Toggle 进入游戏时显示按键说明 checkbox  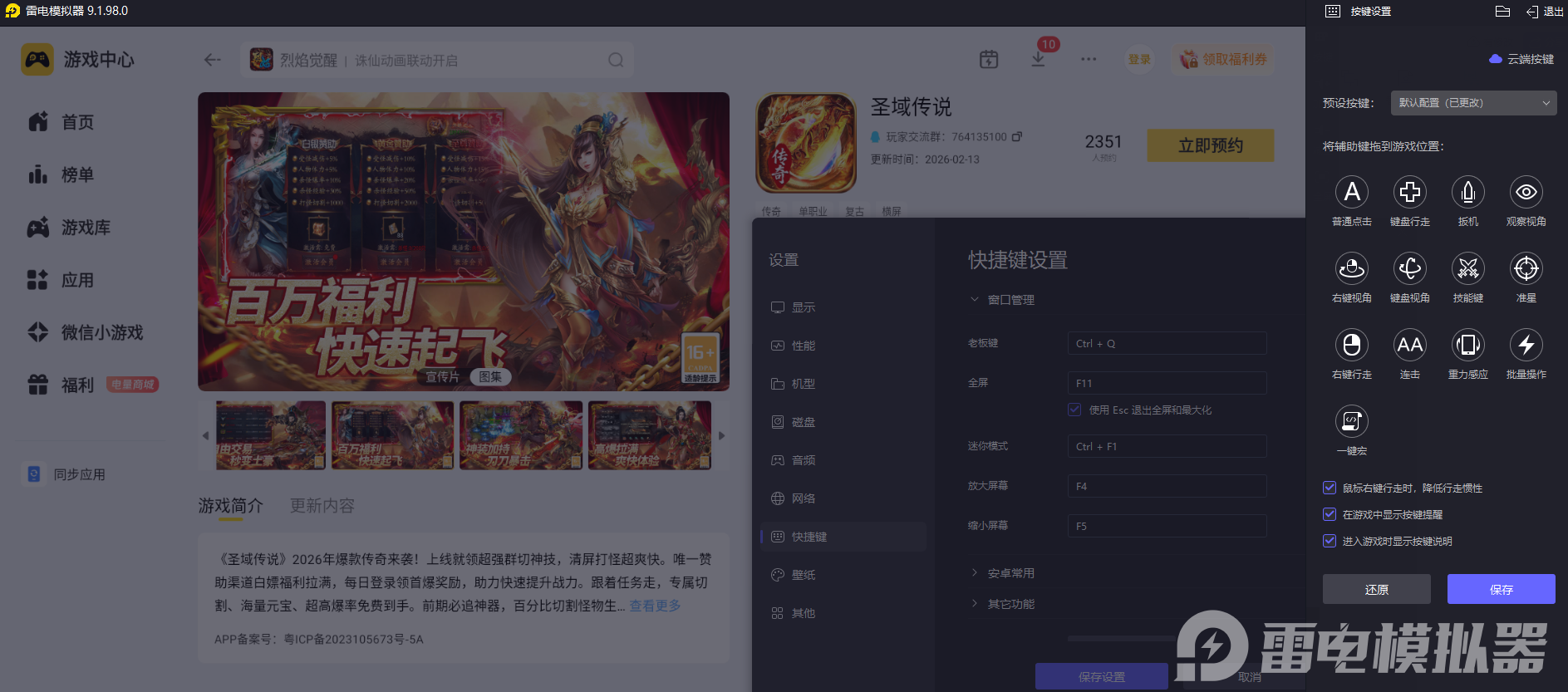1330,541
